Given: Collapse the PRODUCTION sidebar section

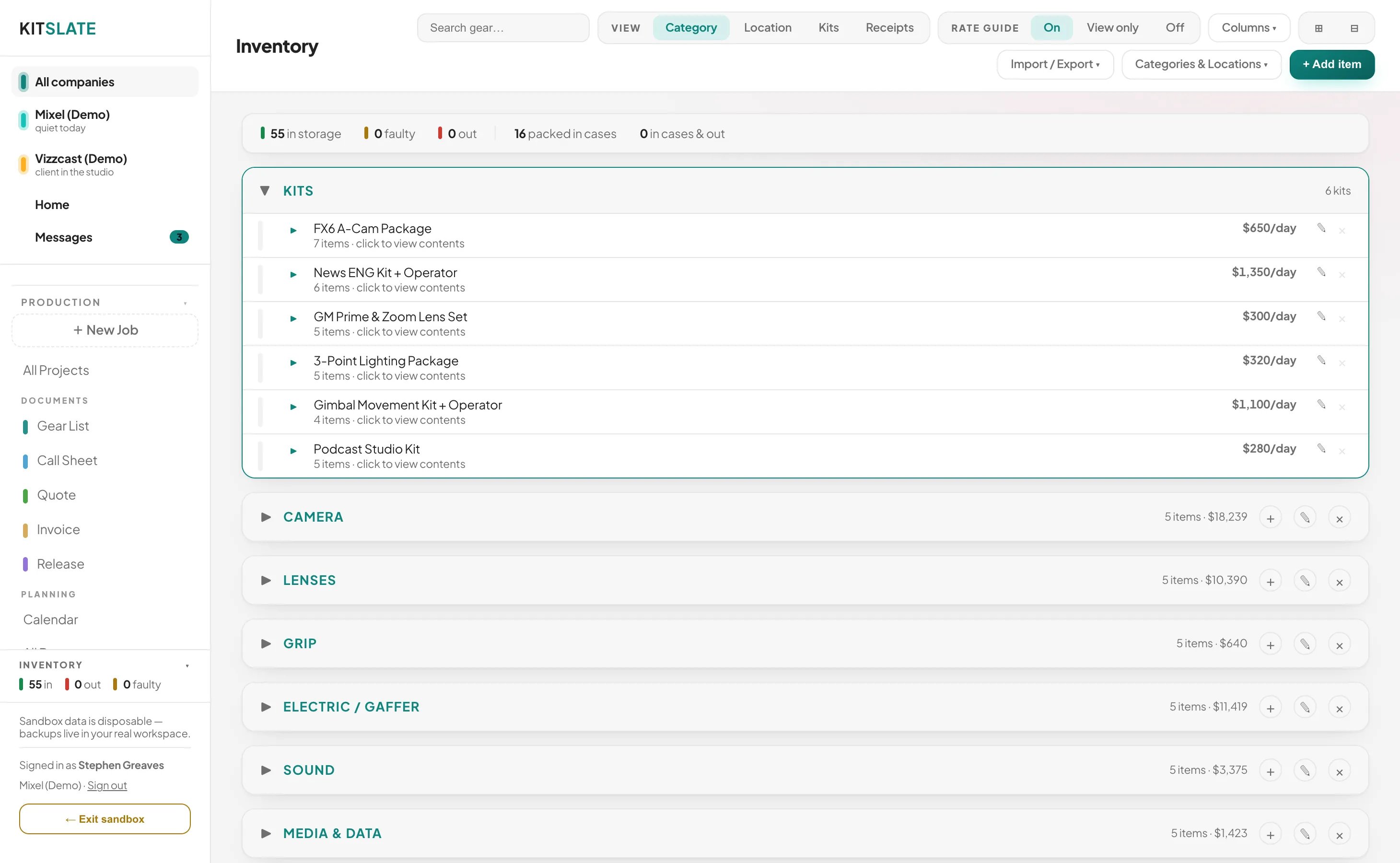Looking at the screenshot, I should click(x=185, y=303).
